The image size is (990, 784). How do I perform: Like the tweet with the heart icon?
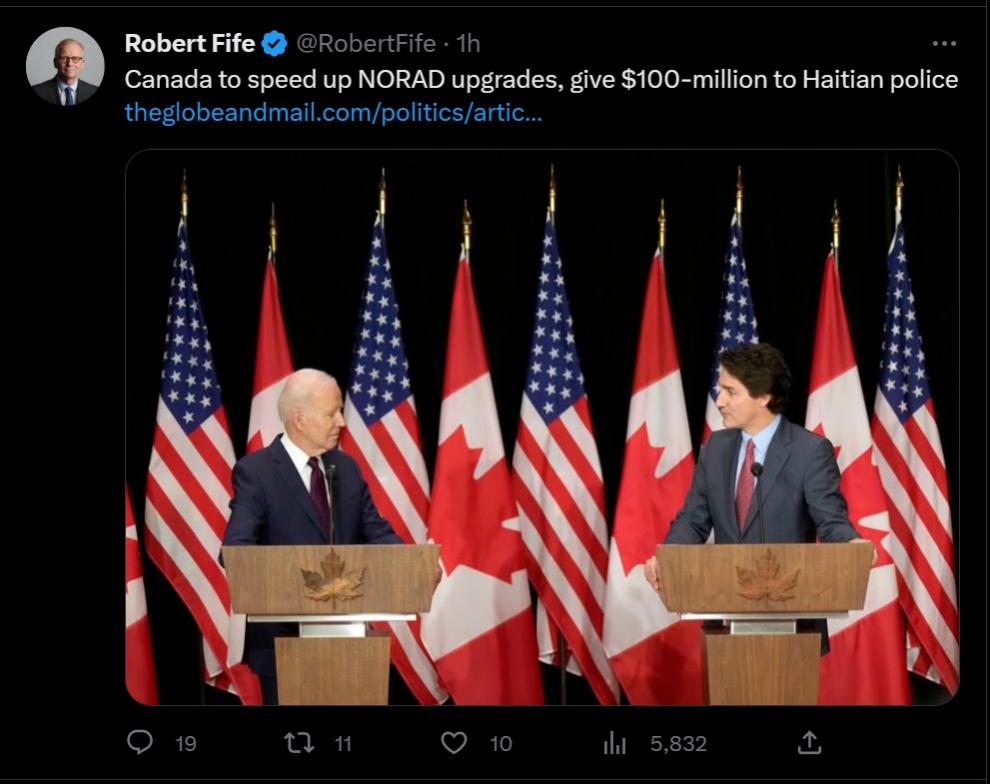click(x=454, y=742)
